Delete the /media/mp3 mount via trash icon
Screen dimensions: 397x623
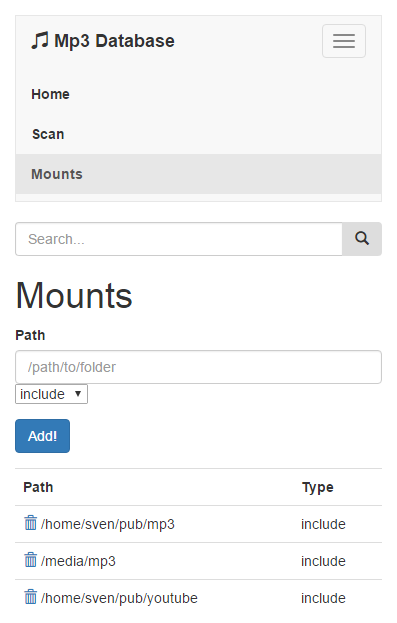pos(31,560)
